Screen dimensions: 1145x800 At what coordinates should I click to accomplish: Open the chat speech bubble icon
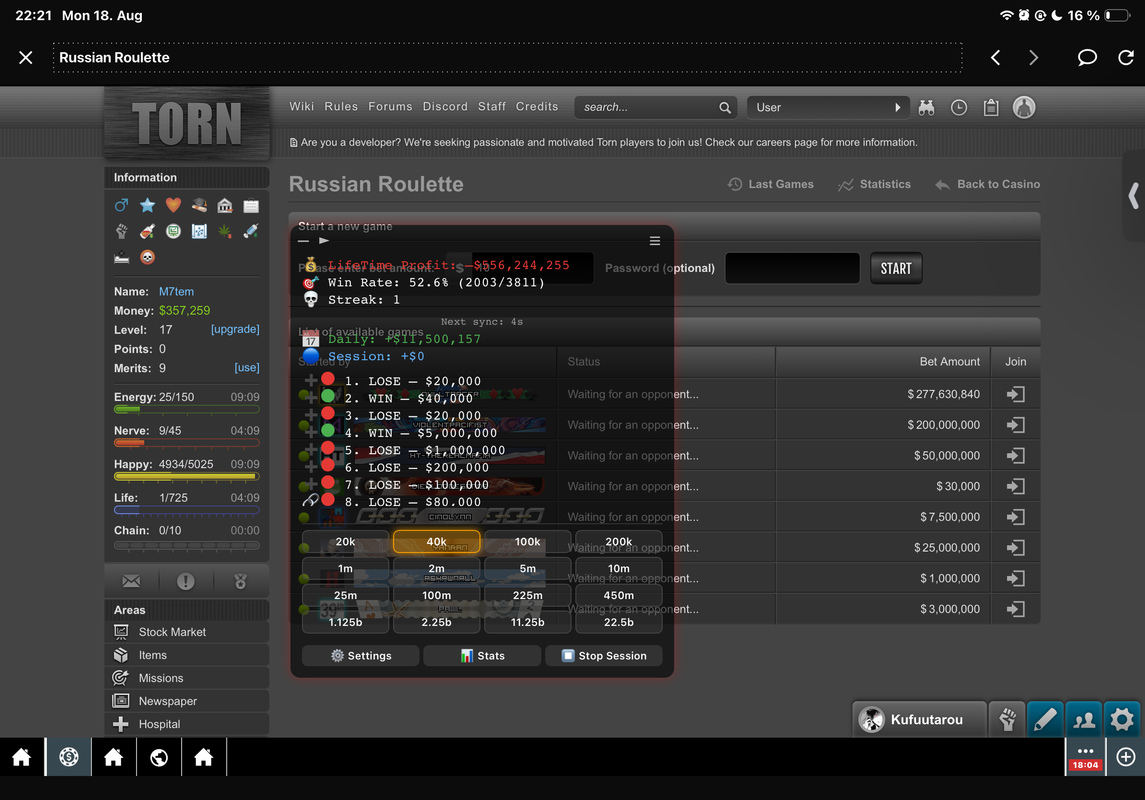pyautogui.click(x=1087, y=58)
